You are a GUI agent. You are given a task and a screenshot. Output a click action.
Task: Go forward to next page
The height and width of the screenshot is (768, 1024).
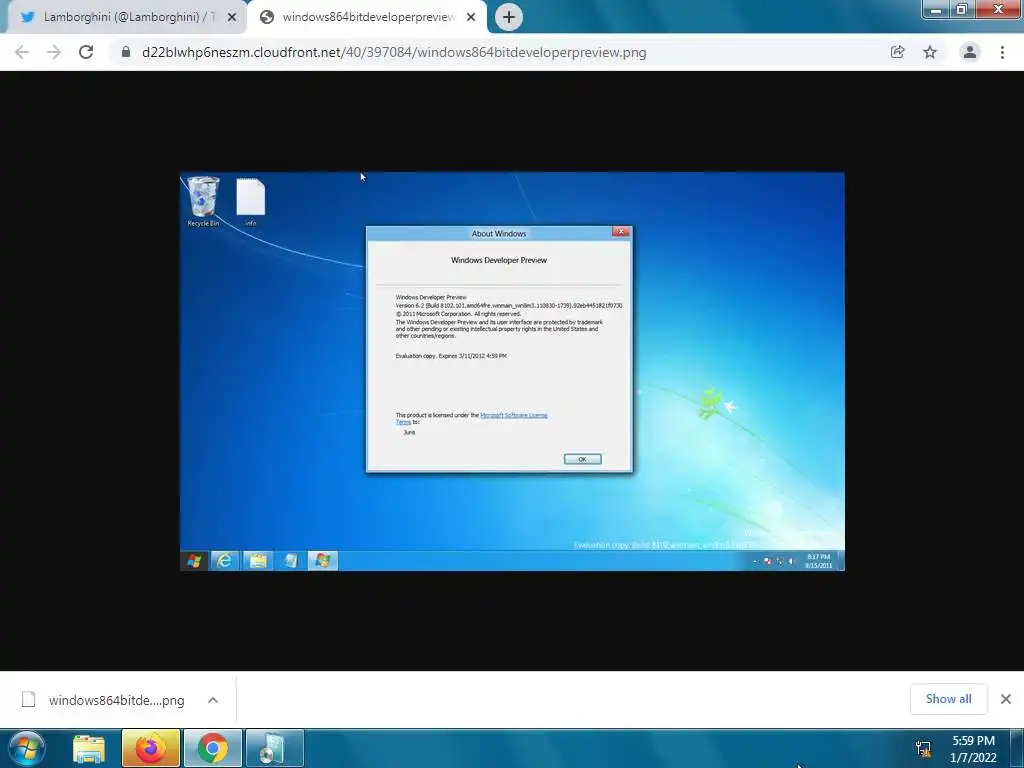54,52
